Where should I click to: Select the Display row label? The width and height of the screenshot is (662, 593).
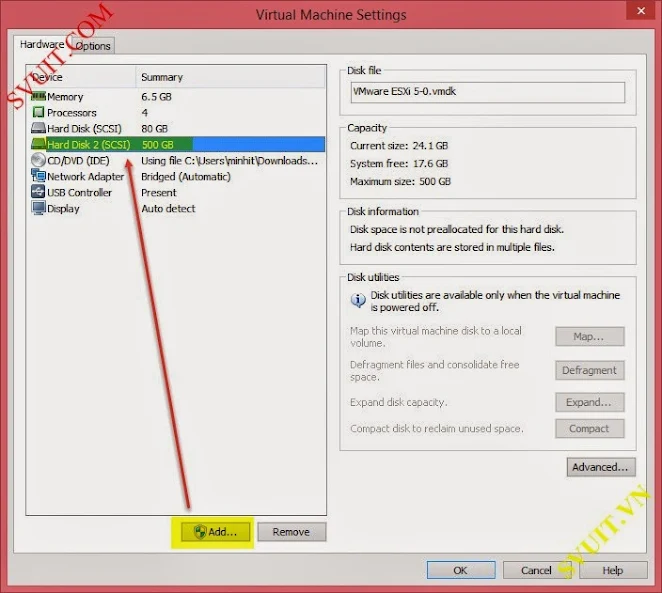coord(63,208)
